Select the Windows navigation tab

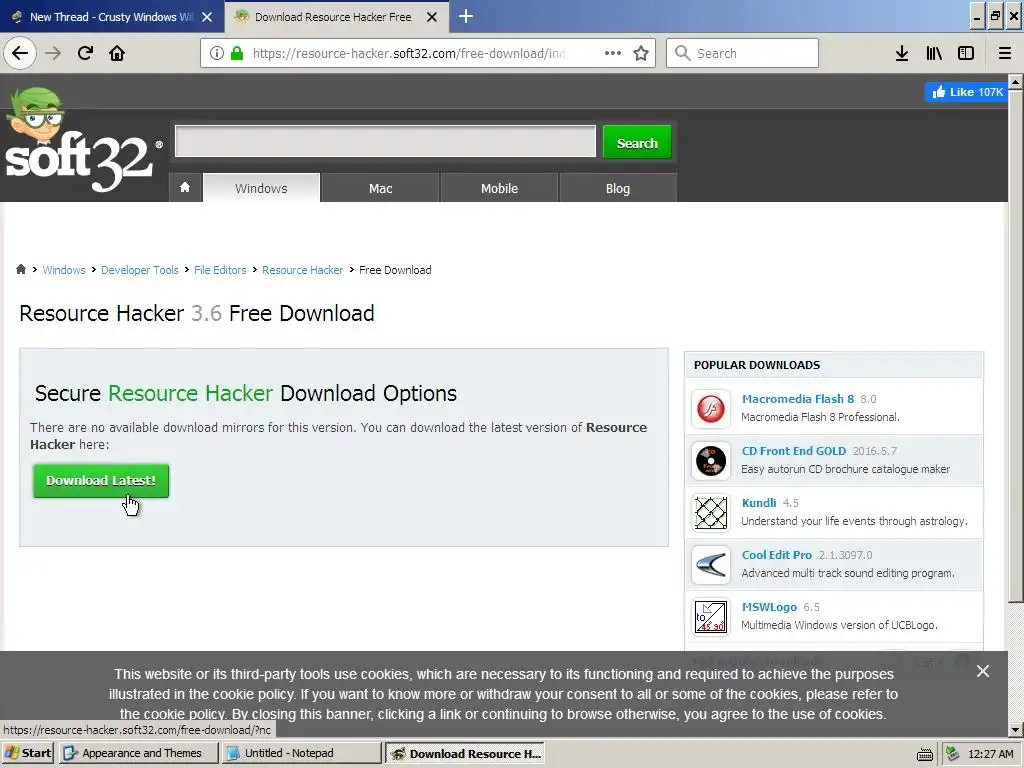click(x=261, y=188)
